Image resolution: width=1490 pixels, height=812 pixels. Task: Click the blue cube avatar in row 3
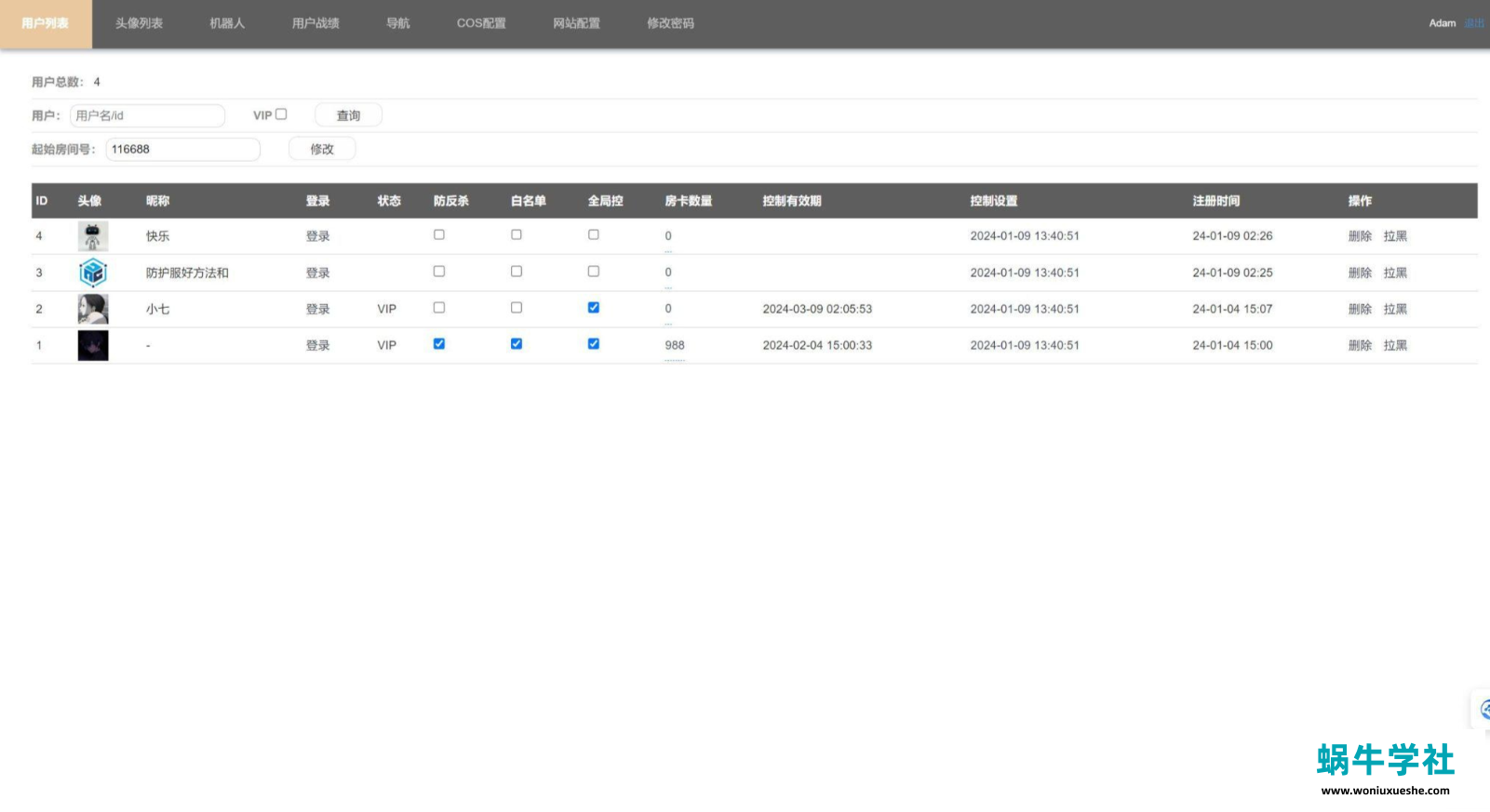[92, 273]
